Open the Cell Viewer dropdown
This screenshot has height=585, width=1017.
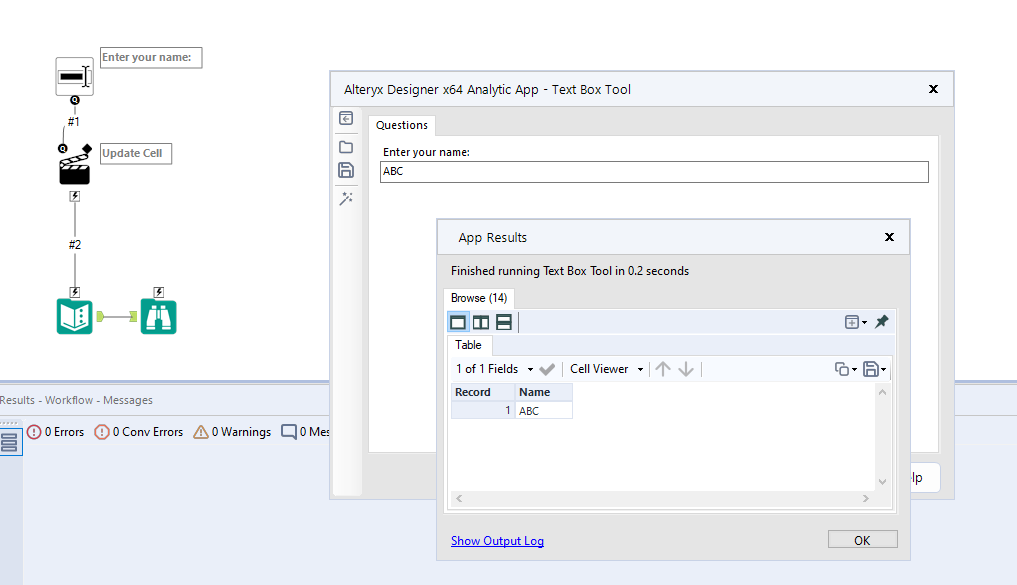pos(606,368)
